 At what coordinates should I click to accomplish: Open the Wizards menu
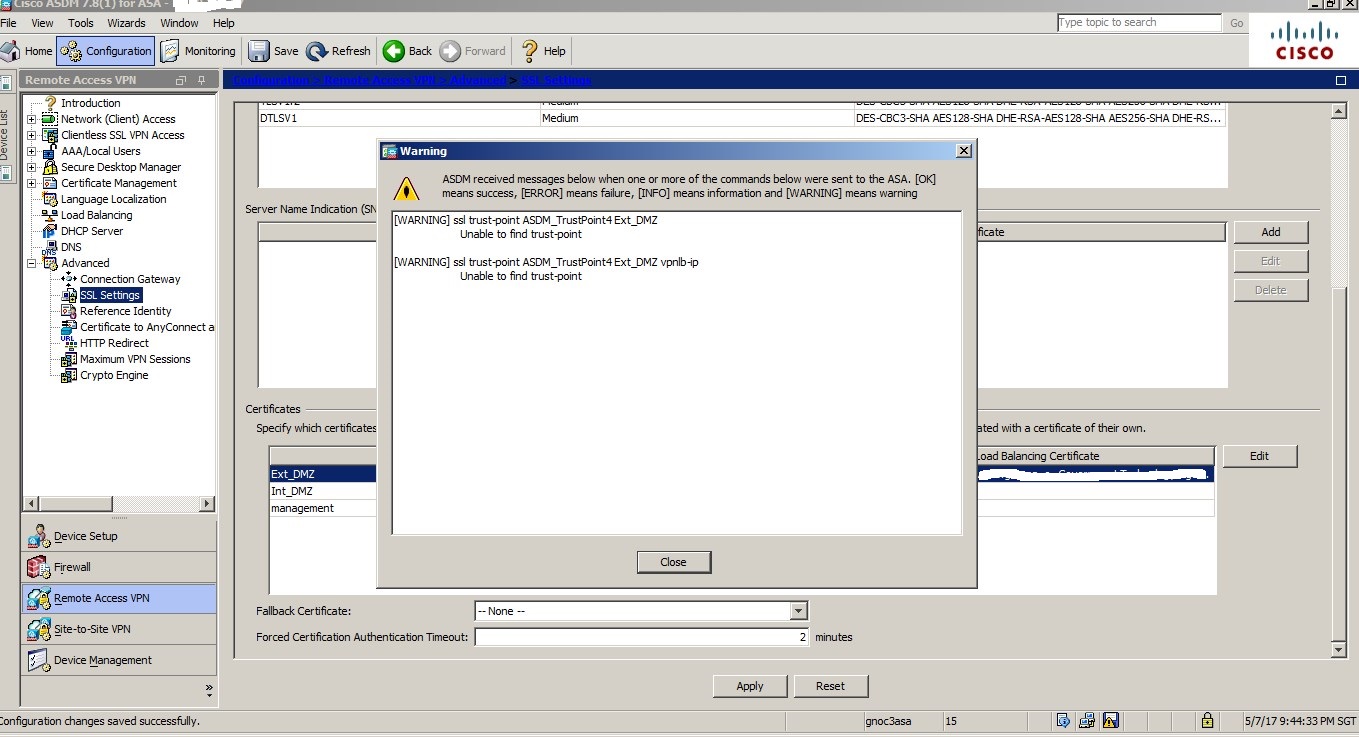(x=126, y=22)
